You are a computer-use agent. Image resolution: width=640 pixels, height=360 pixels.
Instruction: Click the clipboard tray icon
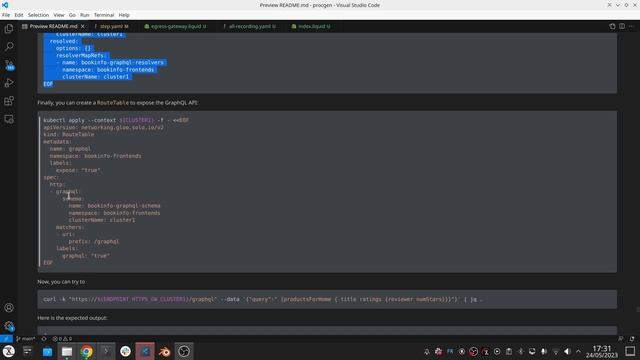pos(509,351)
